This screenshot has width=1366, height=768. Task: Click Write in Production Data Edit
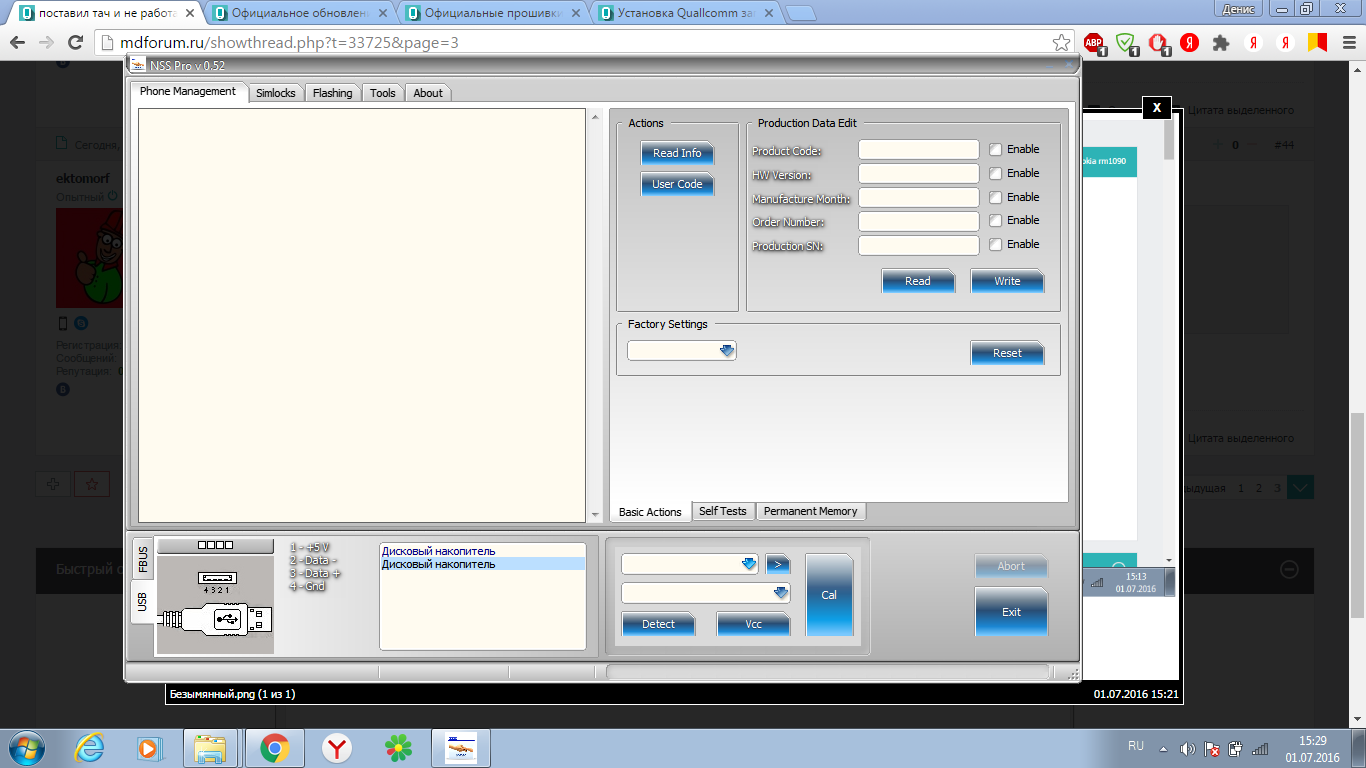coord(1007,281)
